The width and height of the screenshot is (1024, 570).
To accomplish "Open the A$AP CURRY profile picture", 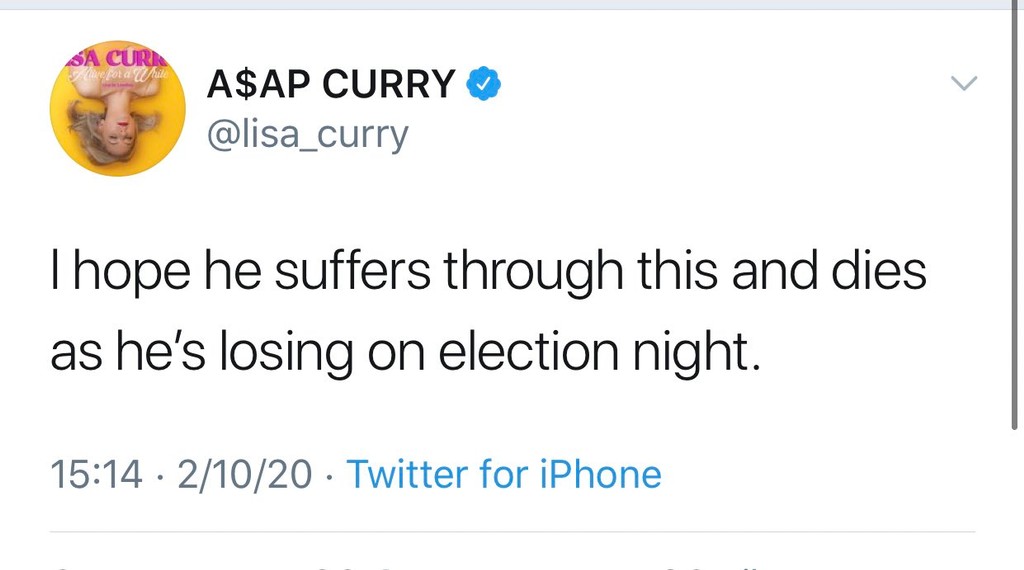I will click(x=118, y=109).
